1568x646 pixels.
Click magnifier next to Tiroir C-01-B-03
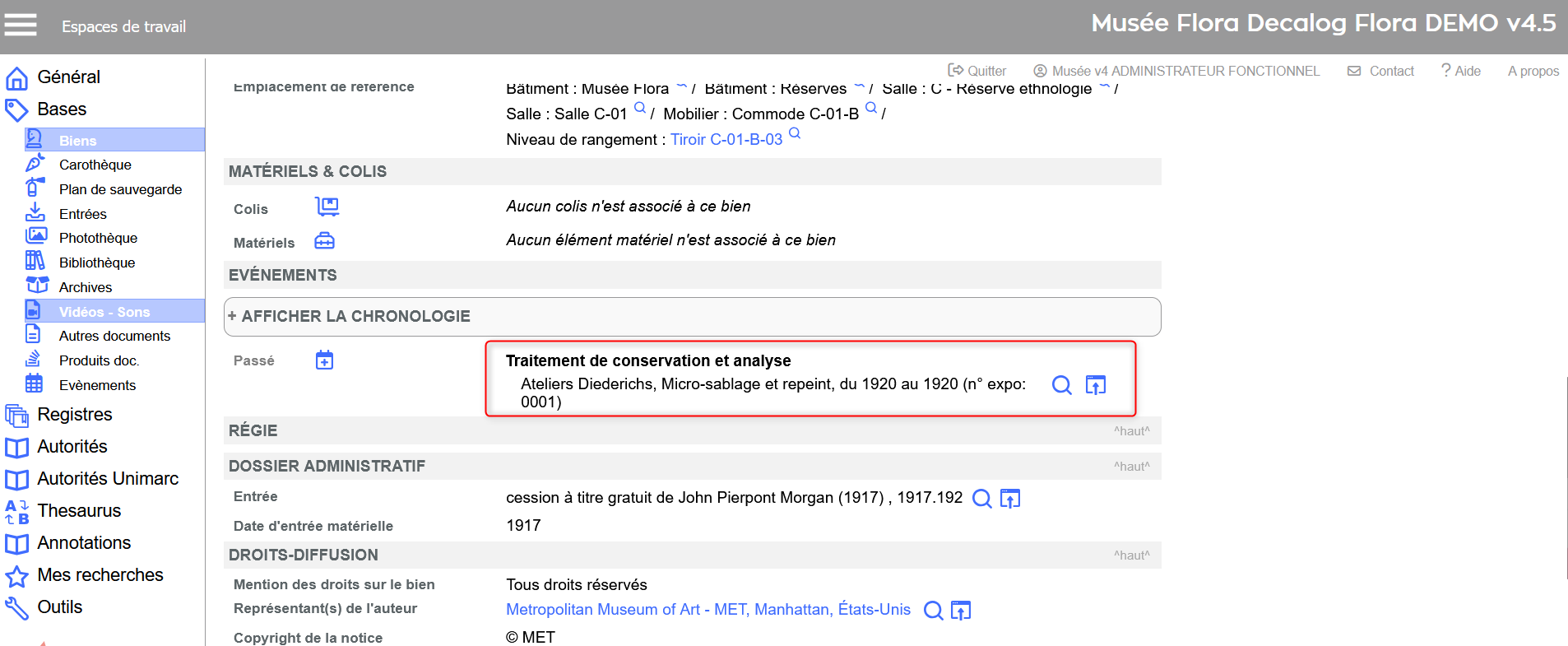point(795,133)
